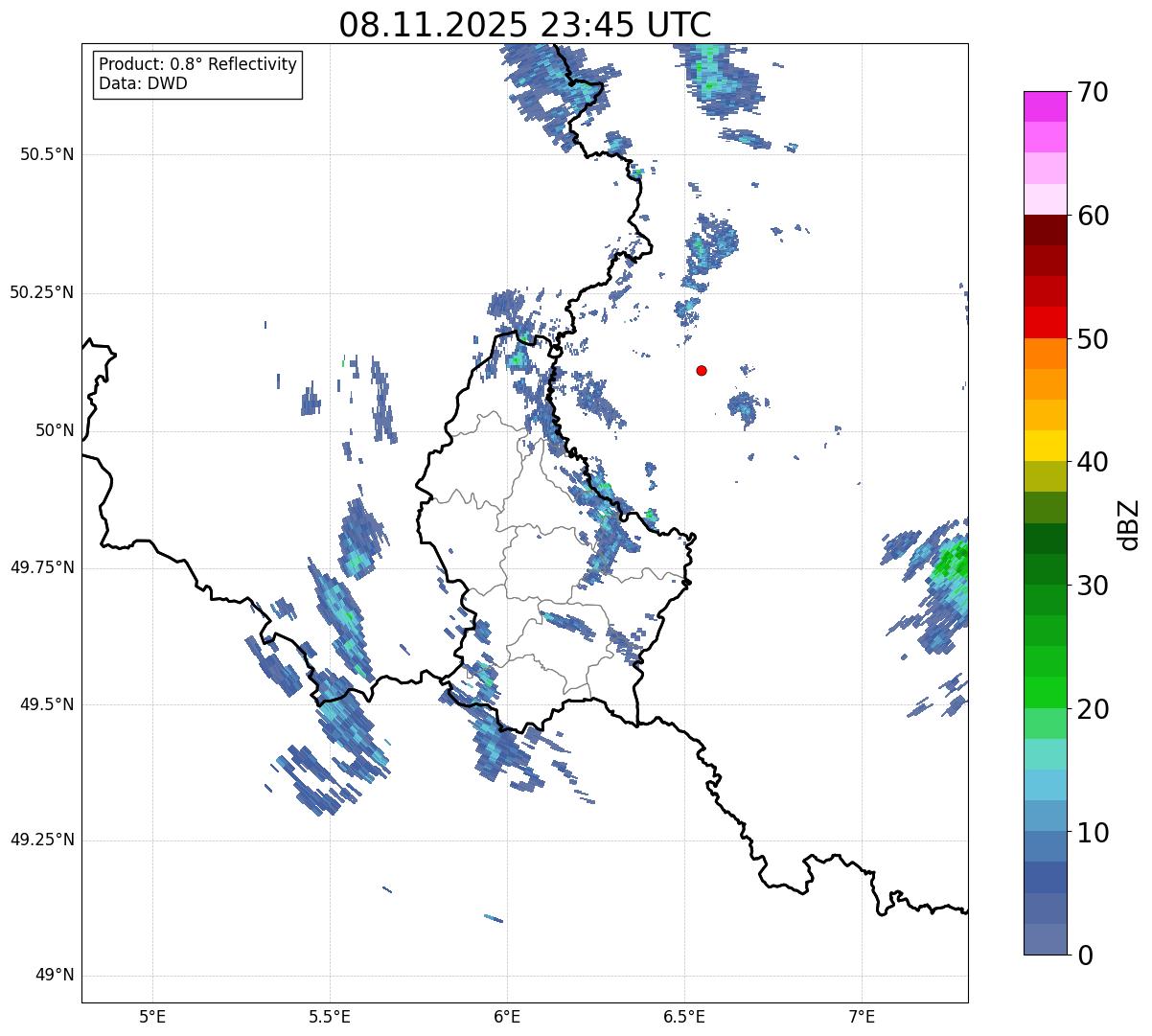The width and height of the screenshot is (1152, 1036).
Task: Click the 7°E longitude label
Action: click(862, 1016)
